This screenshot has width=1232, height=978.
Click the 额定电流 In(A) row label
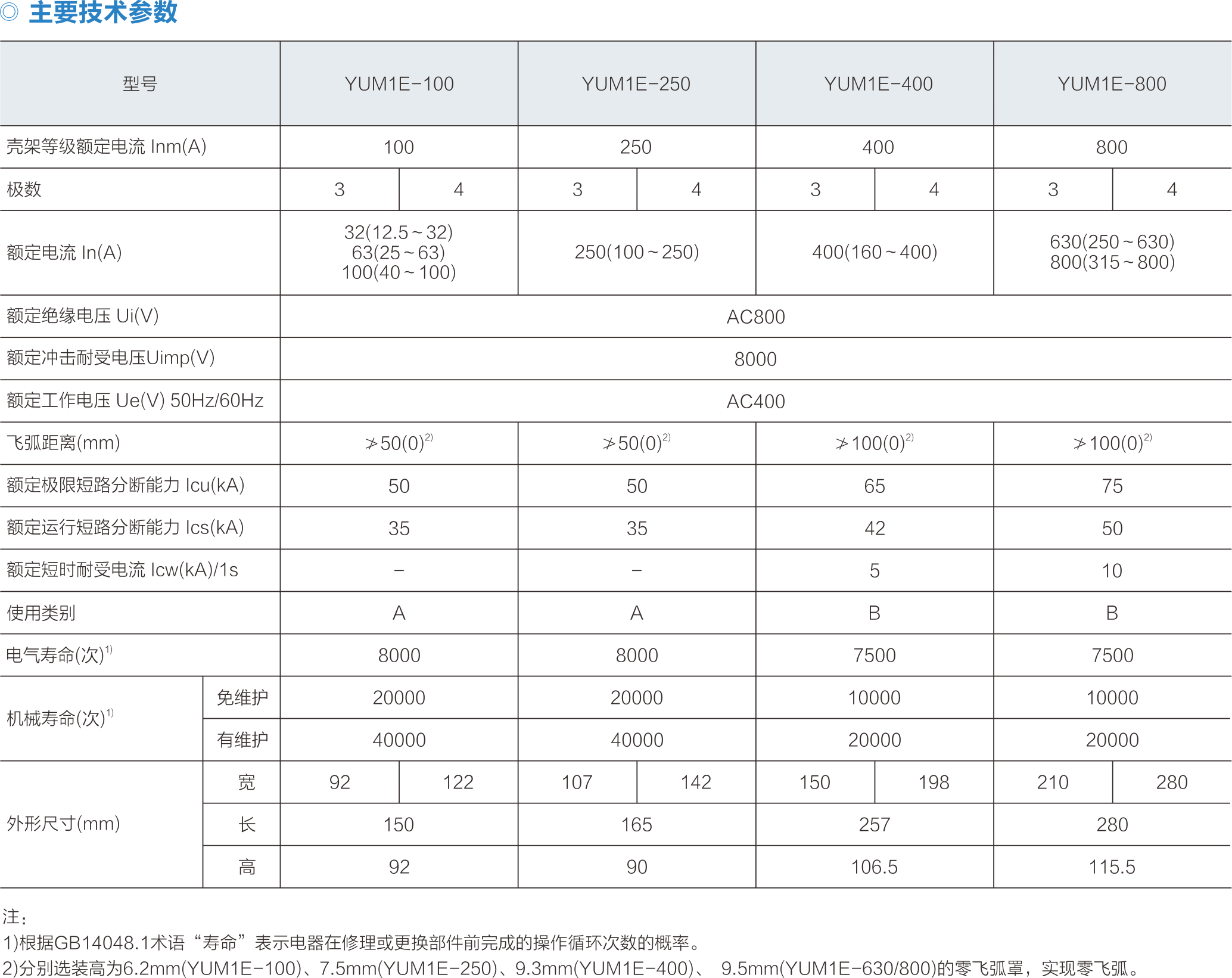[64, 253]
